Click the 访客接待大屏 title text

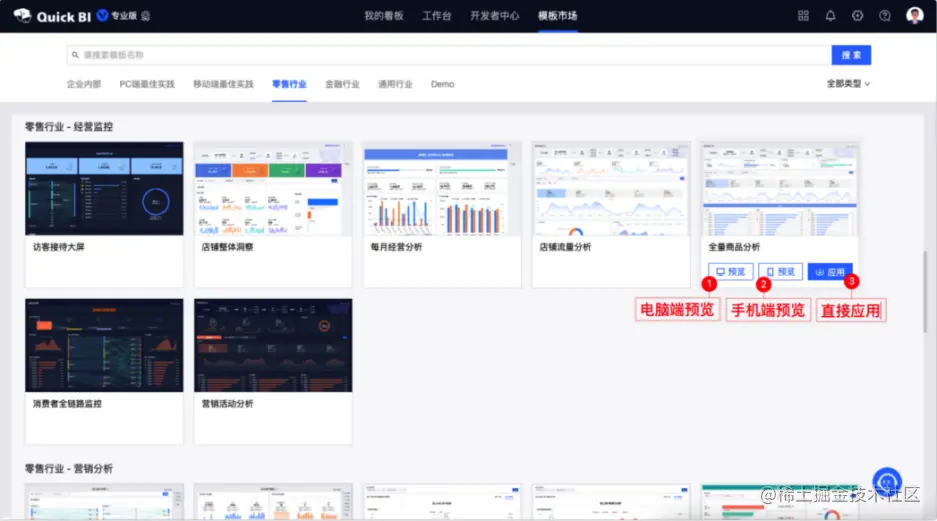coord(59,247)
